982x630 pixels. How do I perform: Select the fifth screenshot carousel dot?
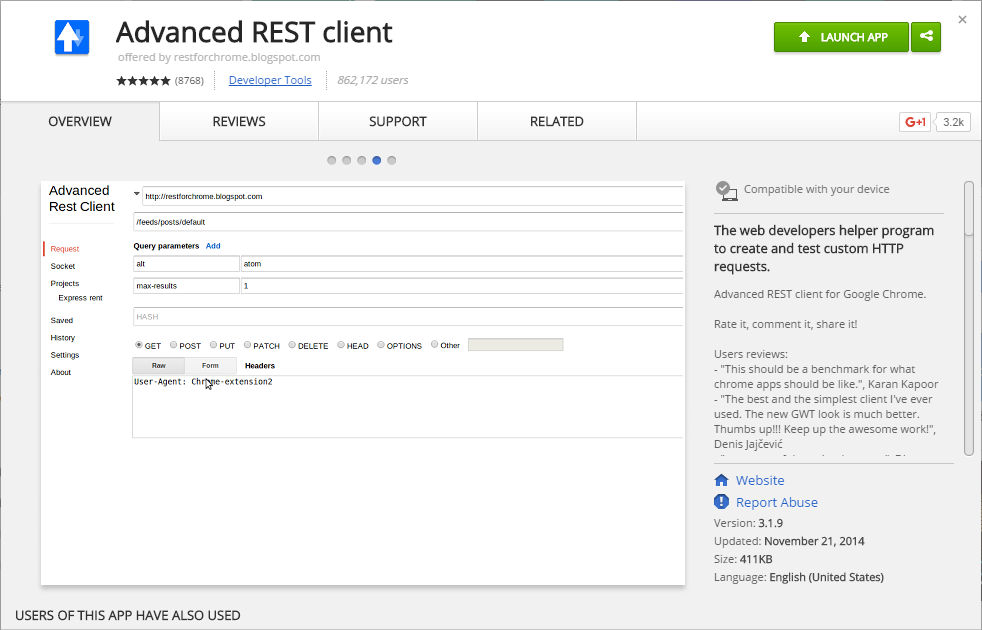(x=391, y=160)
